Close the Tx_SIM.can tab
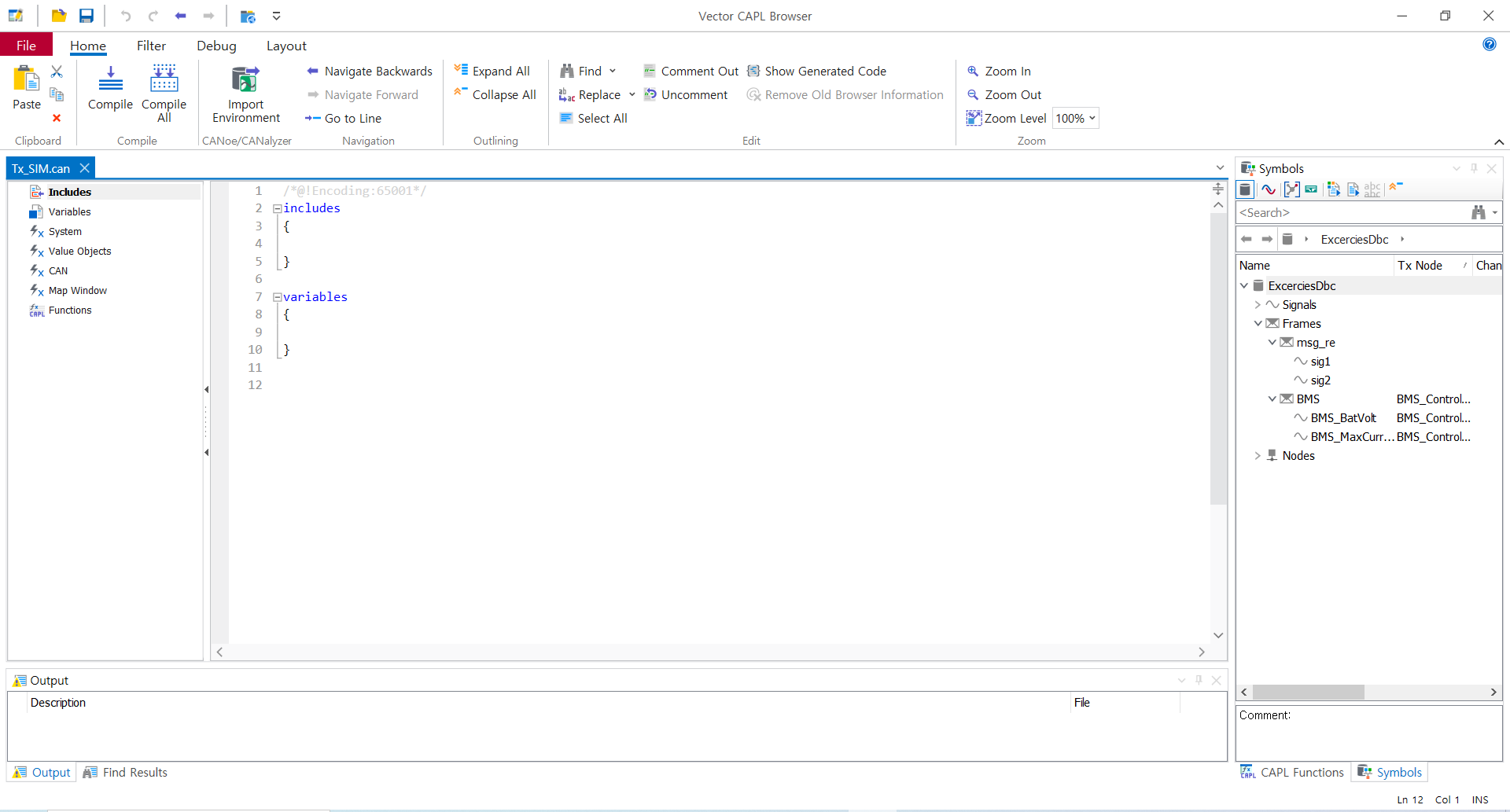The image size is (1510, 812). pos(84,168)
